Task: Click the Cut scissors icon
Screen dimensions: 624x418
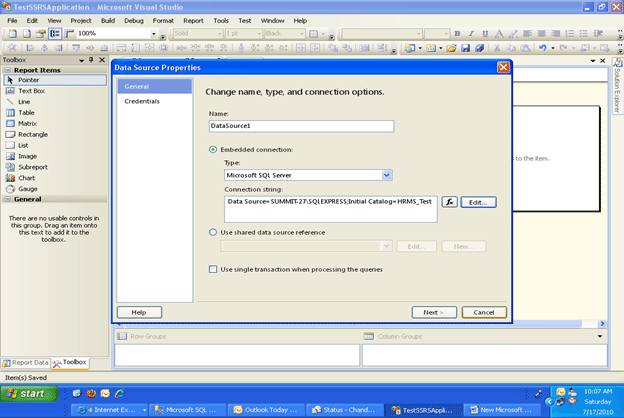Action: 497,48
